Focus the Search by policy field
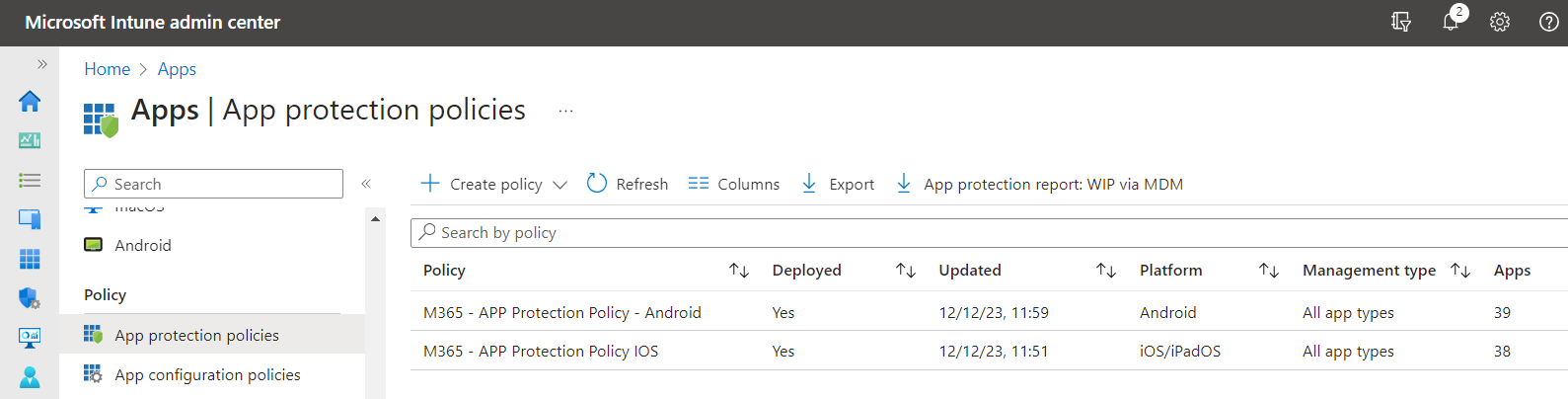The height and width of the screenshot is (399, 1568). 989,233
